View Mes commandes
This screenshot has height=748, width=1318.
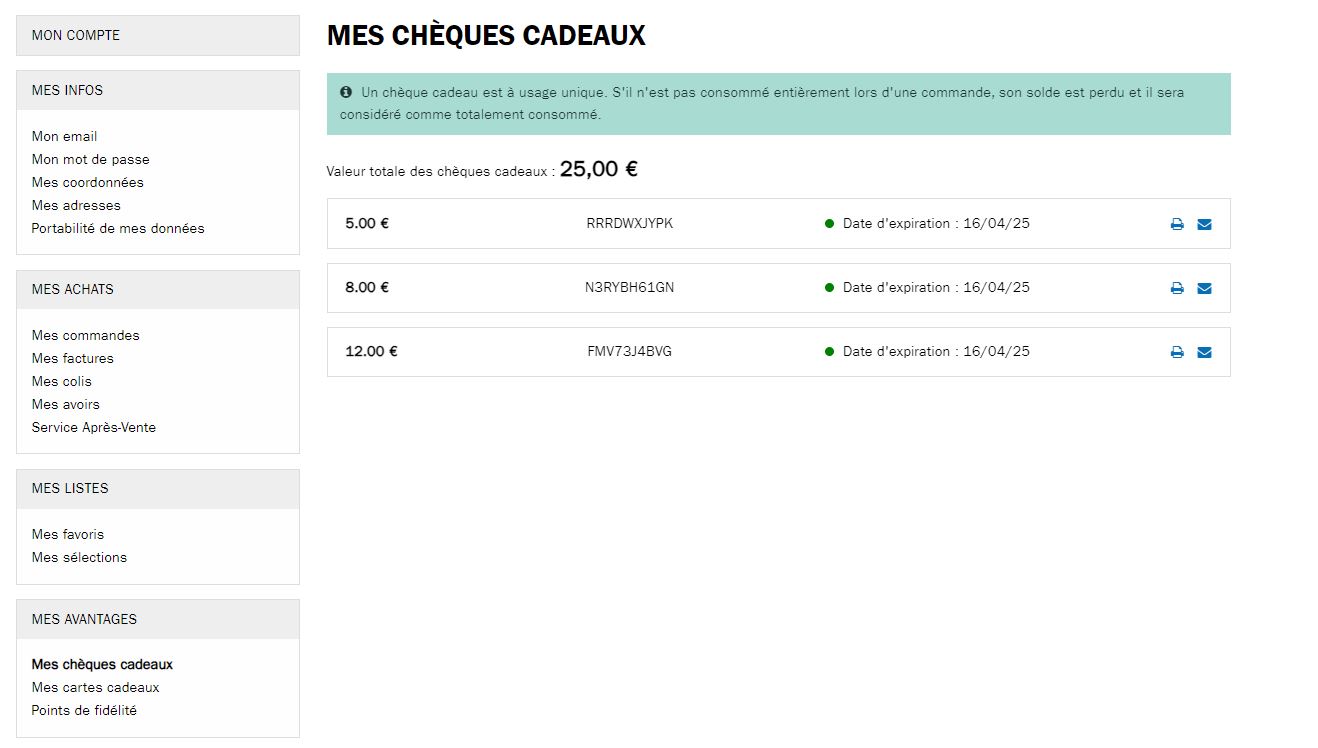[x=85, y=335]
